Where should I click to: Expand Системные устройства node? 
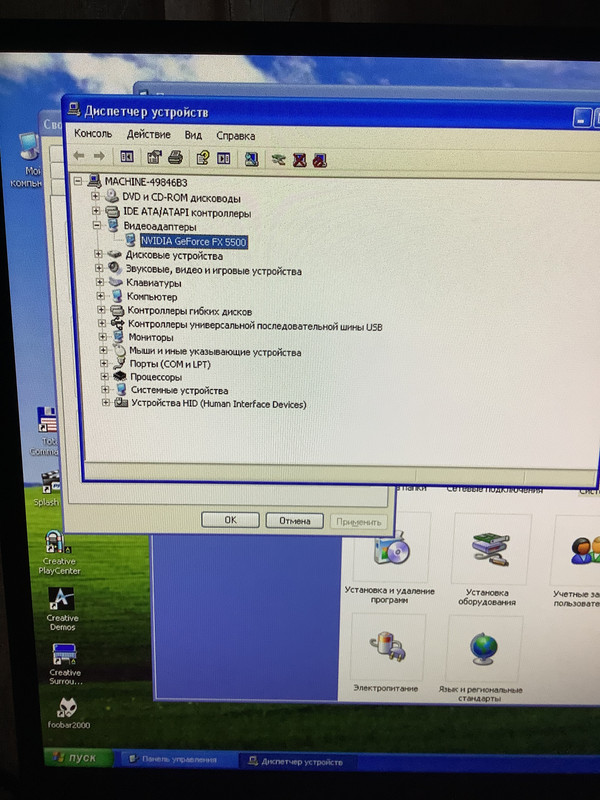tap(105, 389)
